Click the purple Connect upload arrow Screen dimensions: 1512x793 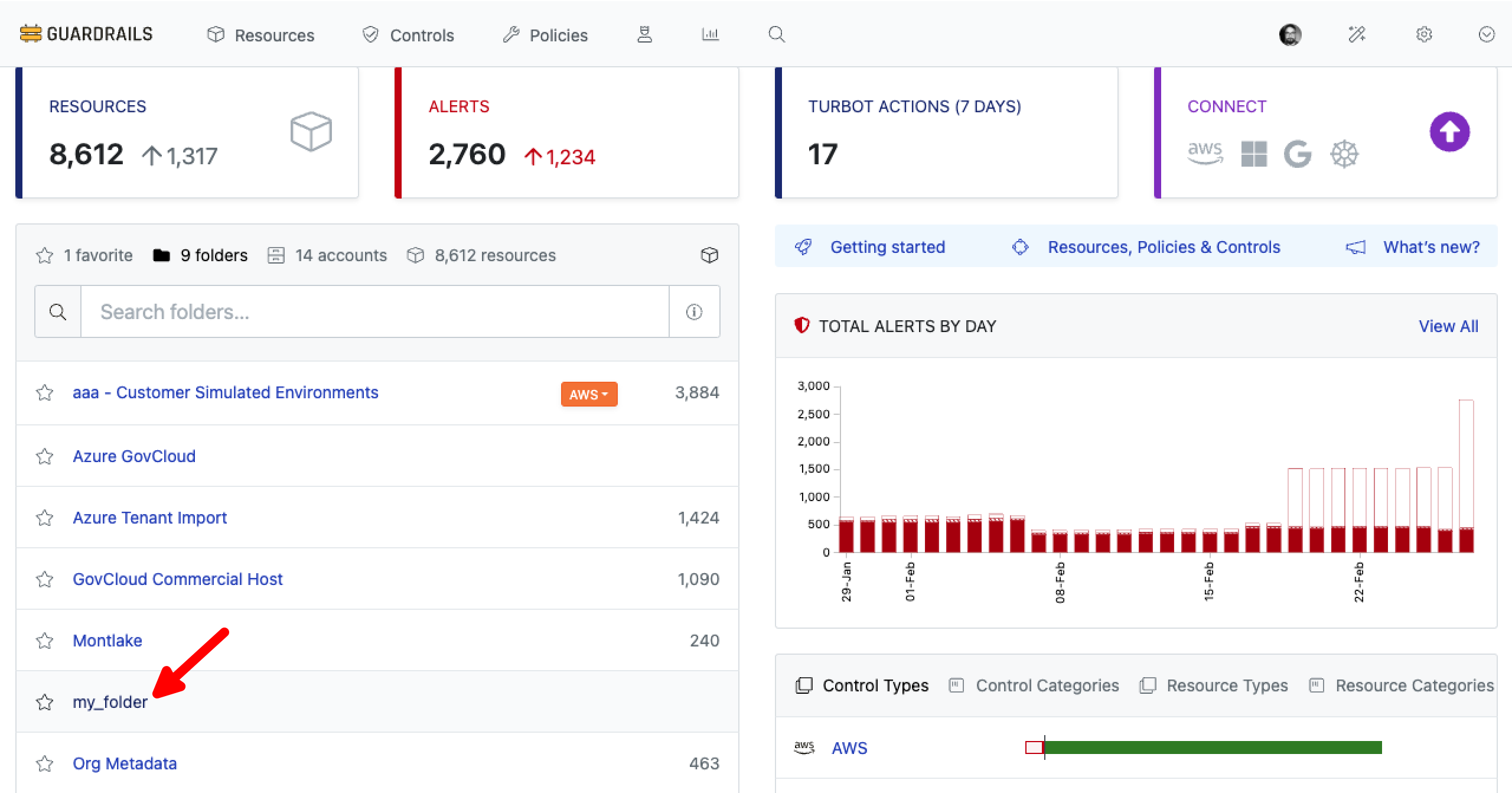1449,131
